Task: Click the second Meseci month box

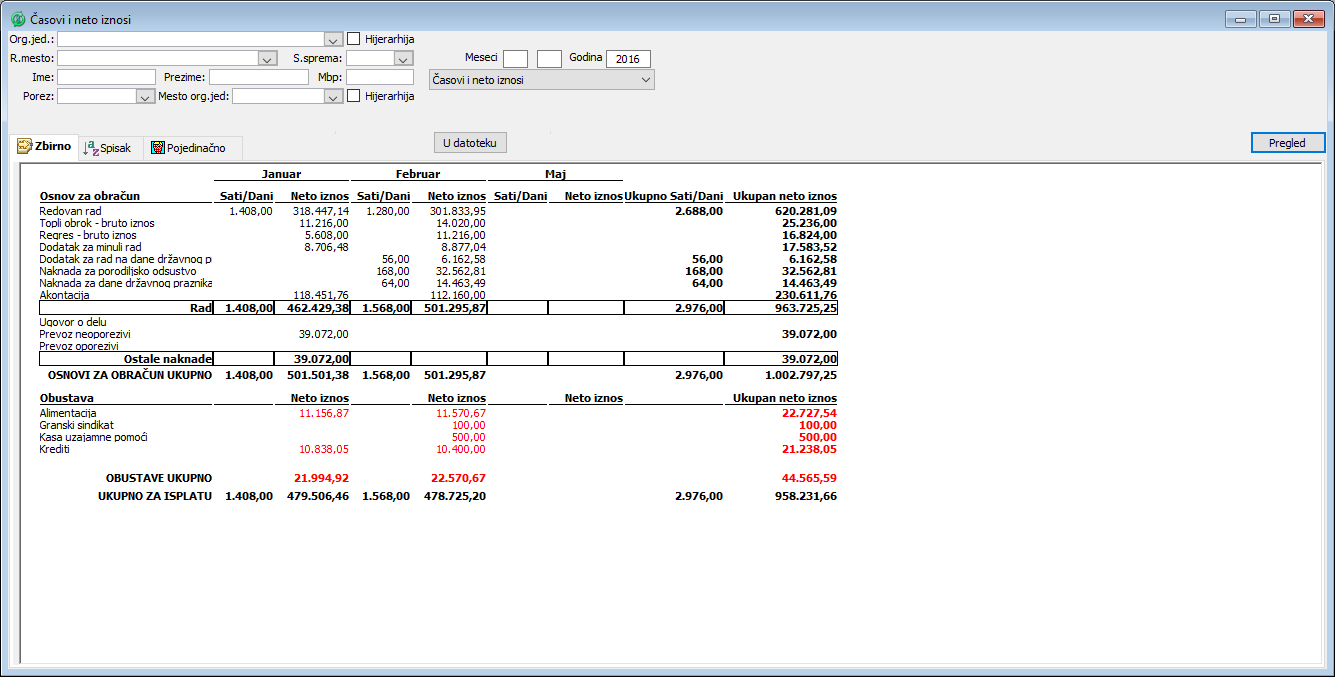Action: point(549,59)
